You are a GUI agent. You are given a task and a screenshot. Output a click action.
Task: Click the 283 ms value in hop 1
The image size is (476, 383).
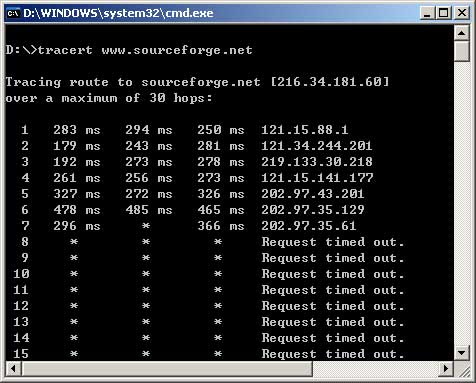[x=77, y=130]
